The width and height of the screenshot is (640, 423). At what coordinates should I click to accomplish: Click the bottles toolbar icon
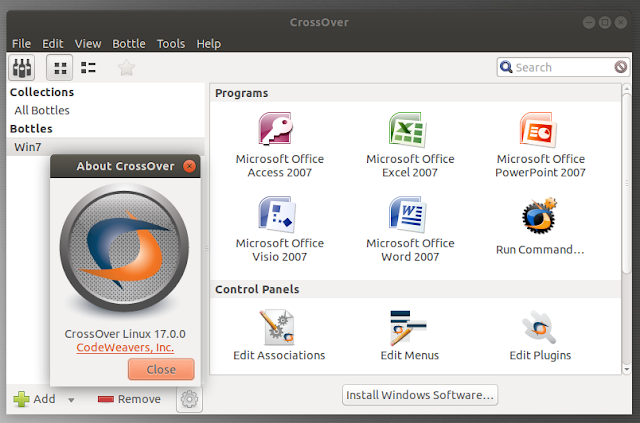click(22, 67)
